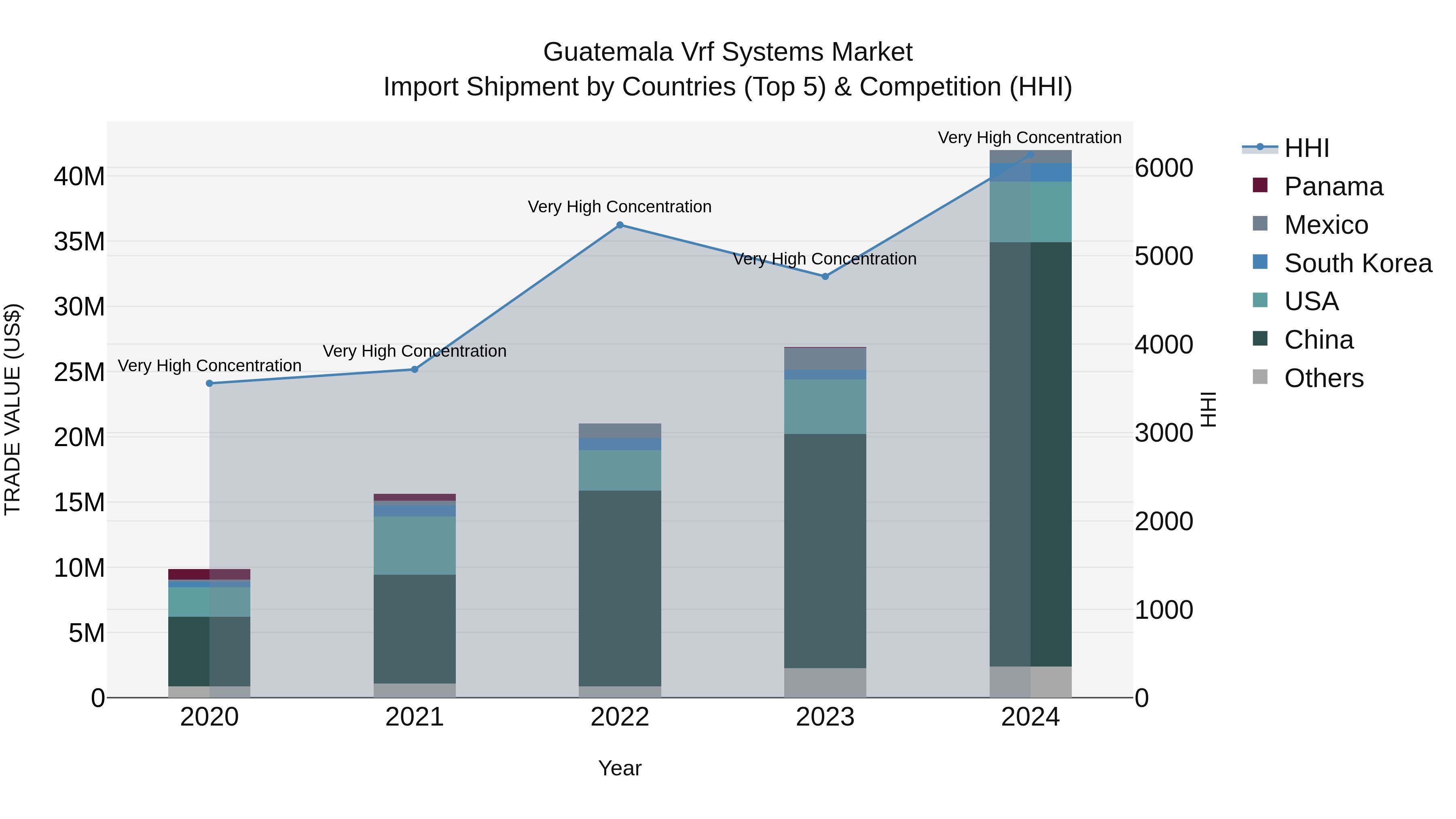Toggle the Others legend entry
Viewport: 1456px width, 819px height.
point(1308,378)
